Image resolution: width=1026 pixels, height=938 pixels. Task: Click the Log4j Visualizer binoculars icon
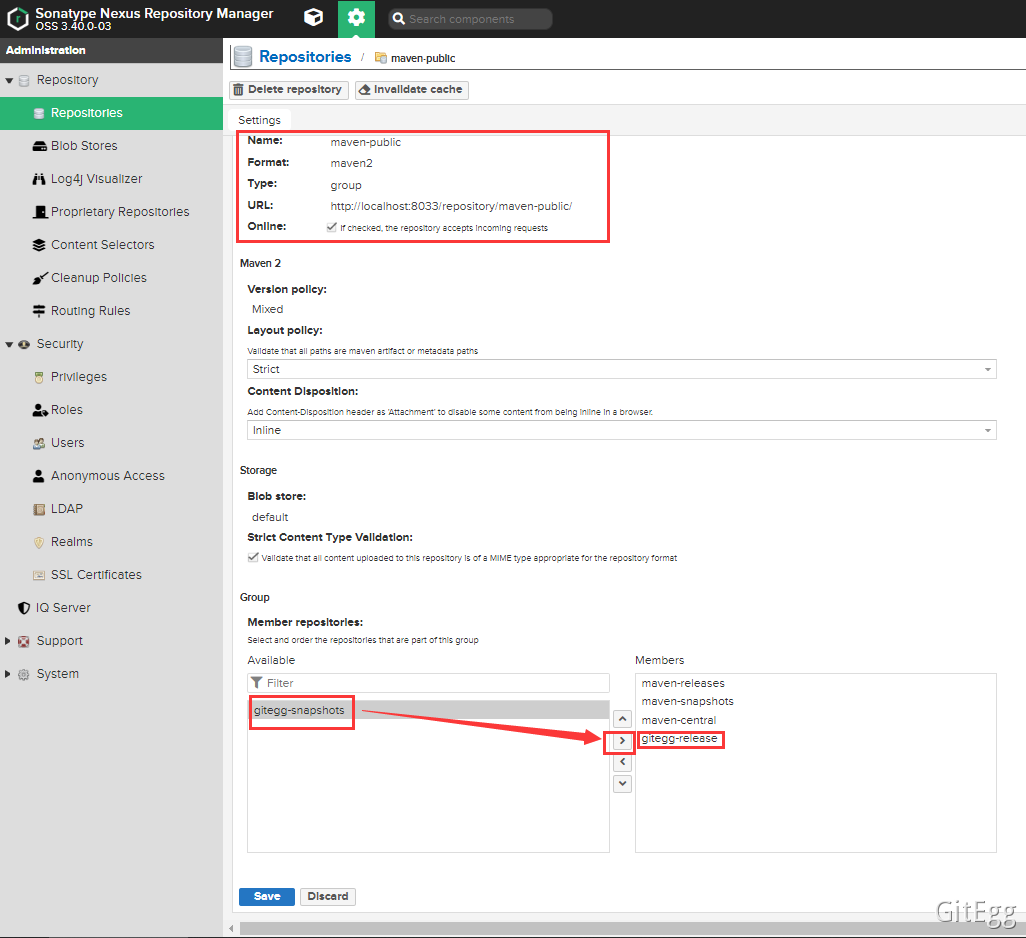(x=39, y=179)
